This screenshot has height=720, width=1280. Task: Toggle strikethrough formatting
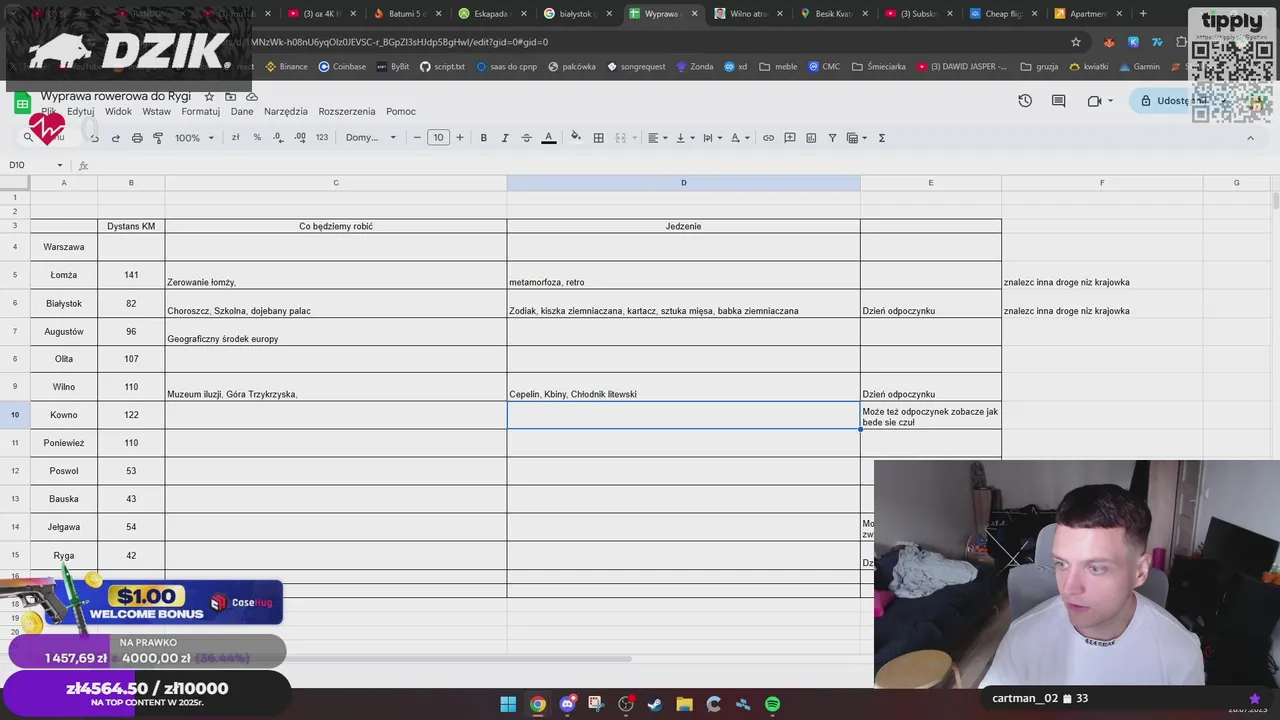(x=526, y=138)
